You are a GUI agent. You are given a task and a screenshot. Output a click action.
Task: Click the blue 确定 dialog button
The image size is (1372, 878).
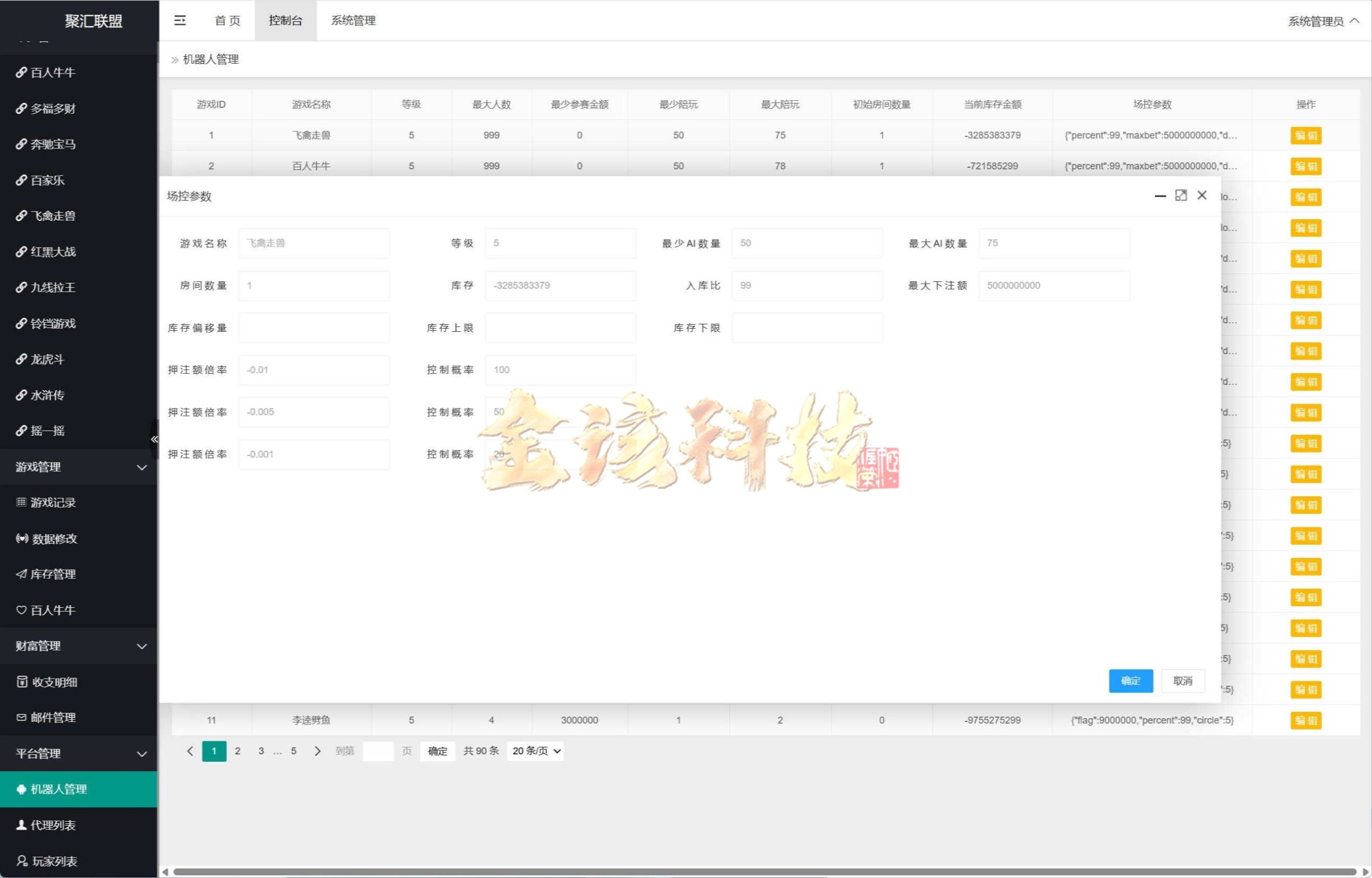coord(1130,681)
